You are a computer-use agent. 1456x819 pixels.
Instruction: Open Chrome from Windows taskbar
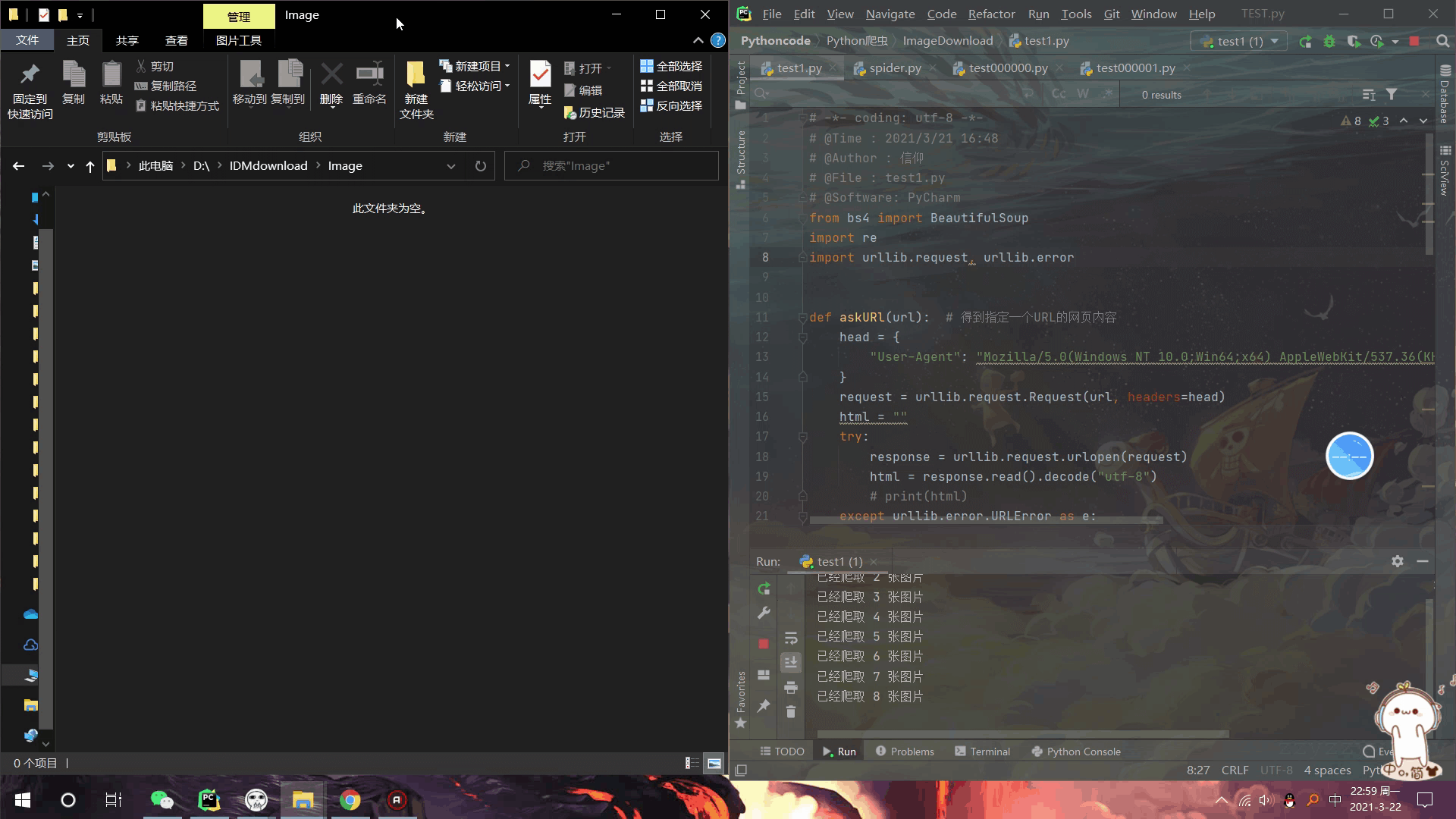pos(350,799)
